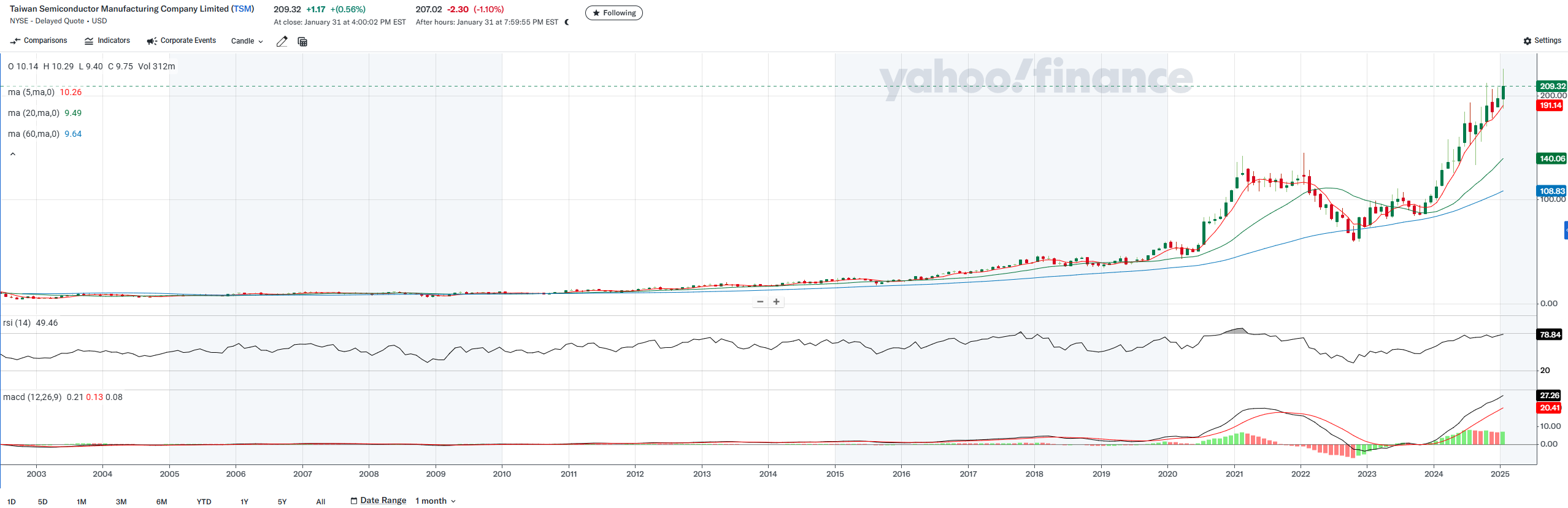
Task: Open the Comparisons tool
Action: (39, 40)
